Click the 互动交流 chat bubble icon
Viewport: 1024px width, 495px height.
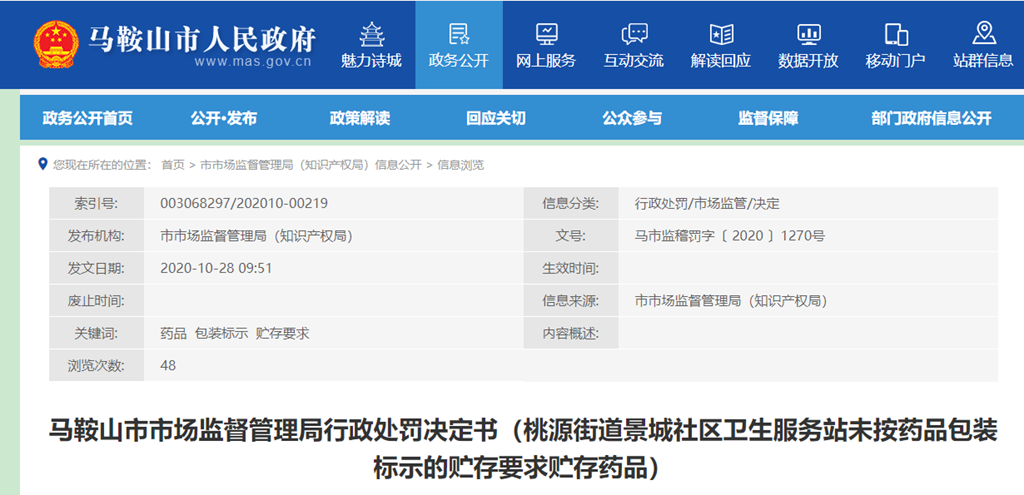[633, 35]
